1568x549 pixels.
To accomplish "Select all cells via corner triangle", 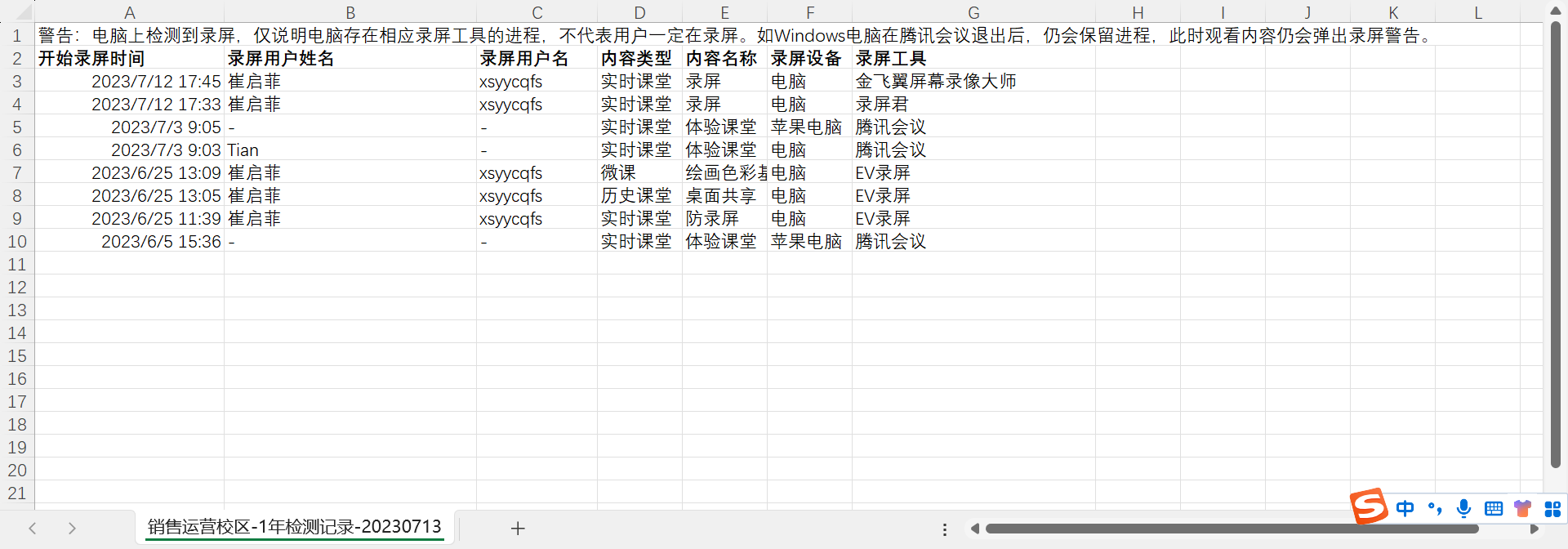I will (23, 12).
